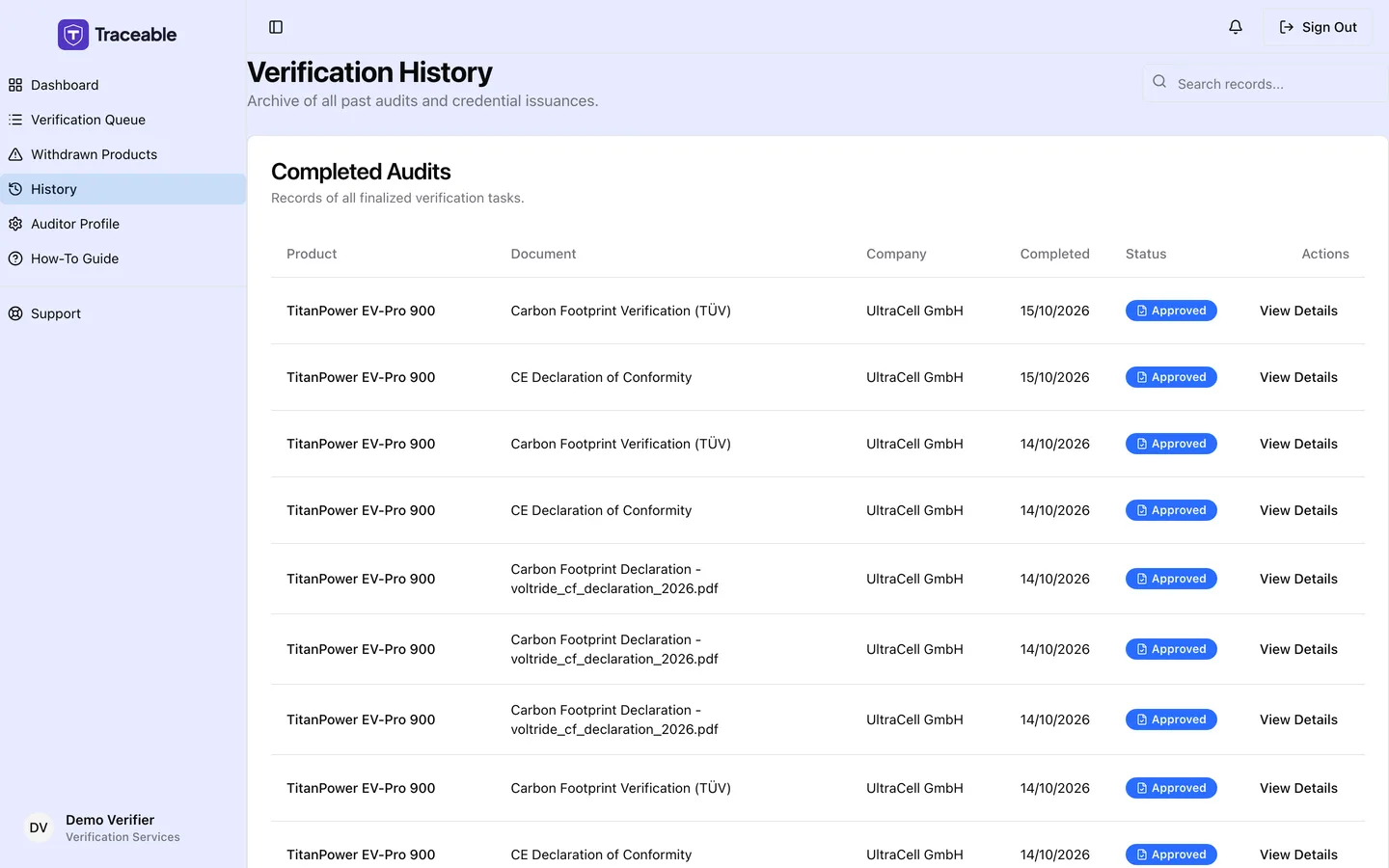The height and width of the screenshot is (868, 1389).
Task: Click the Status column header
Action: point(1146,254)
